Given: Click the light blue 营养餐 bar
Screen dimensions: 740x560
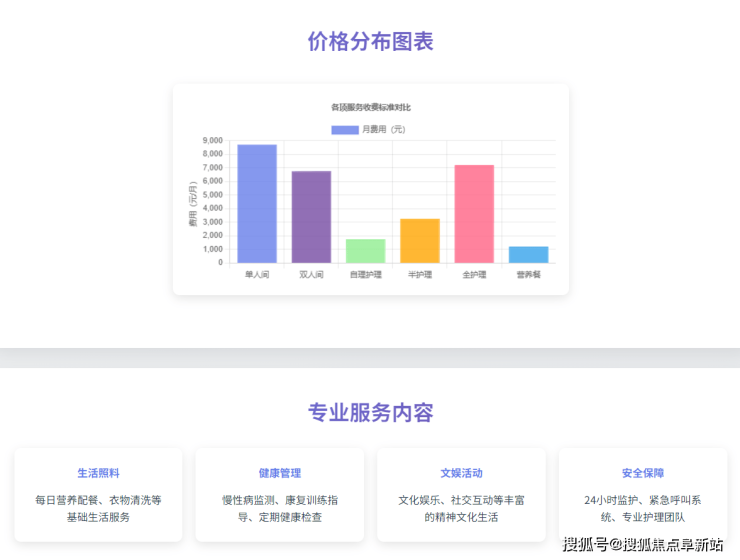Looking at the screenshot, I should [528, 254].
